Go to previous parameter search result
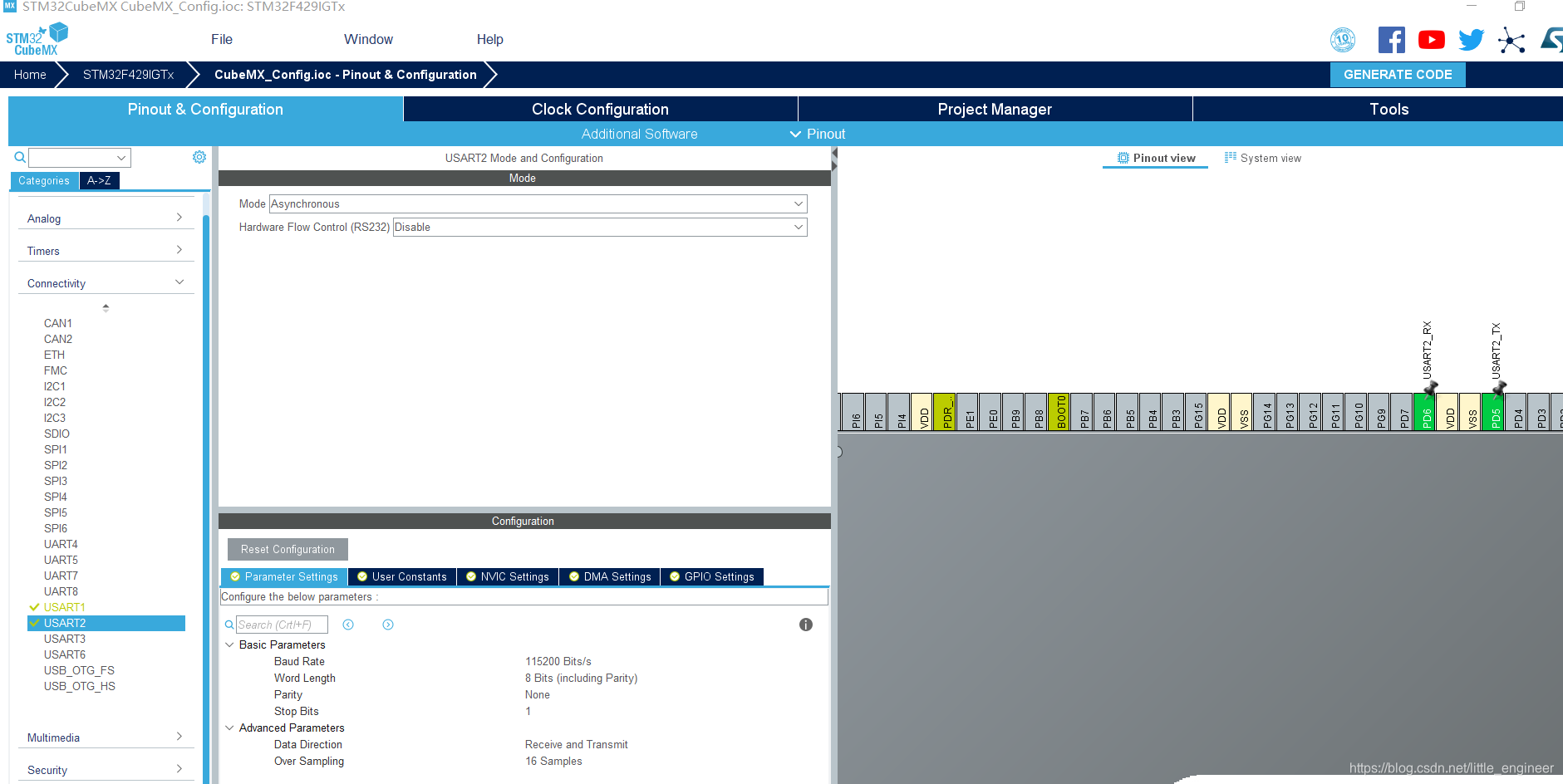 [348, 625]
